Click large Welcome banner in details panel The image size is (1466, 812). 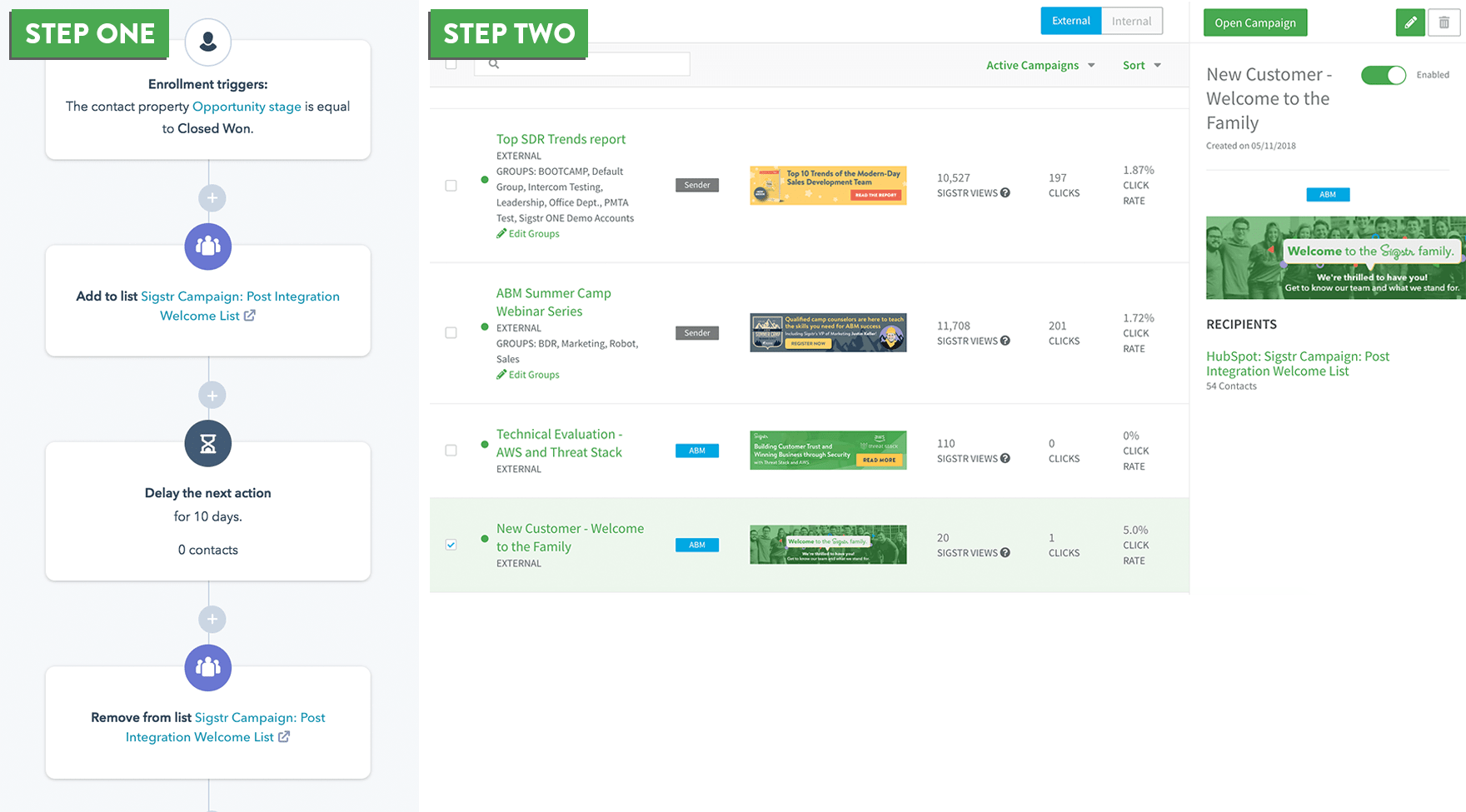[x=1335, y=258]
